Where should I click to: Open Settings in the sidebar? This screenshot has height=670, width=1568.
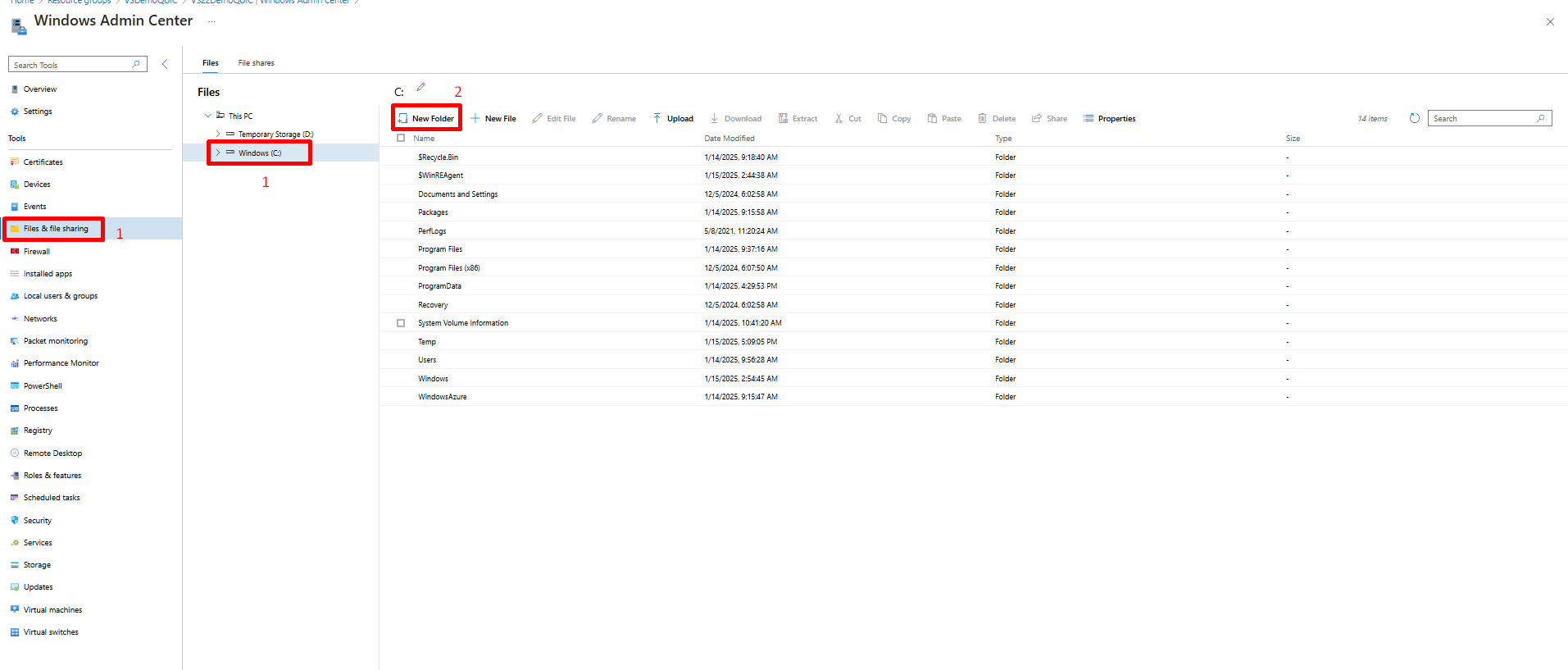38,112
